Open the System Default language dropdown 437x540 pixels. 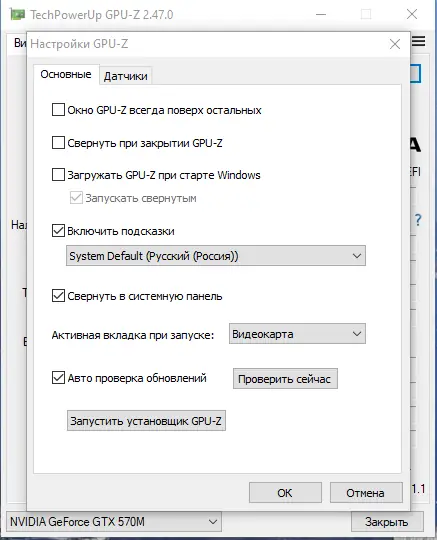pos(216,256)
